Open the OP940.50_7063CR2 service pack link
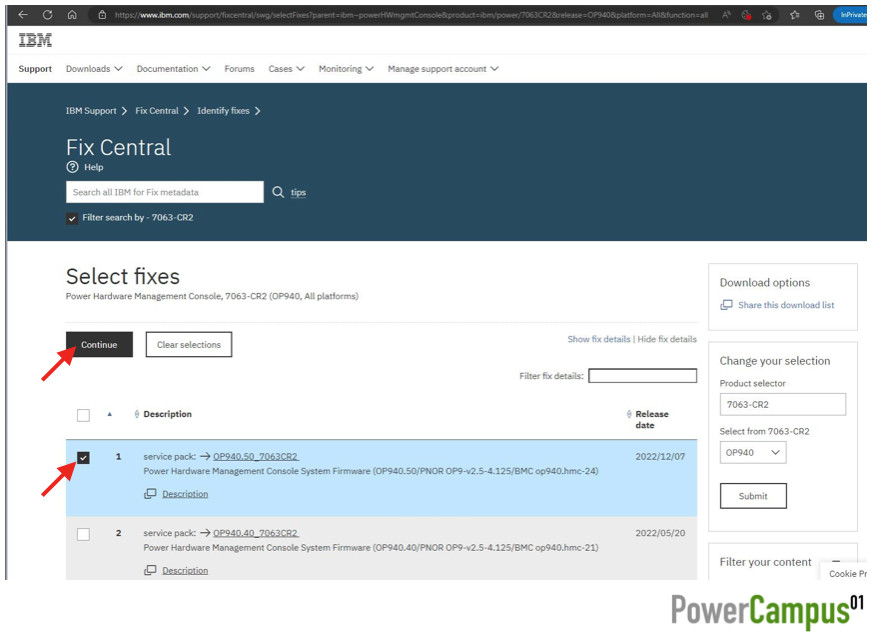This screenshot has width=876, height=641. pyautogui.click(x=256, y=457)
